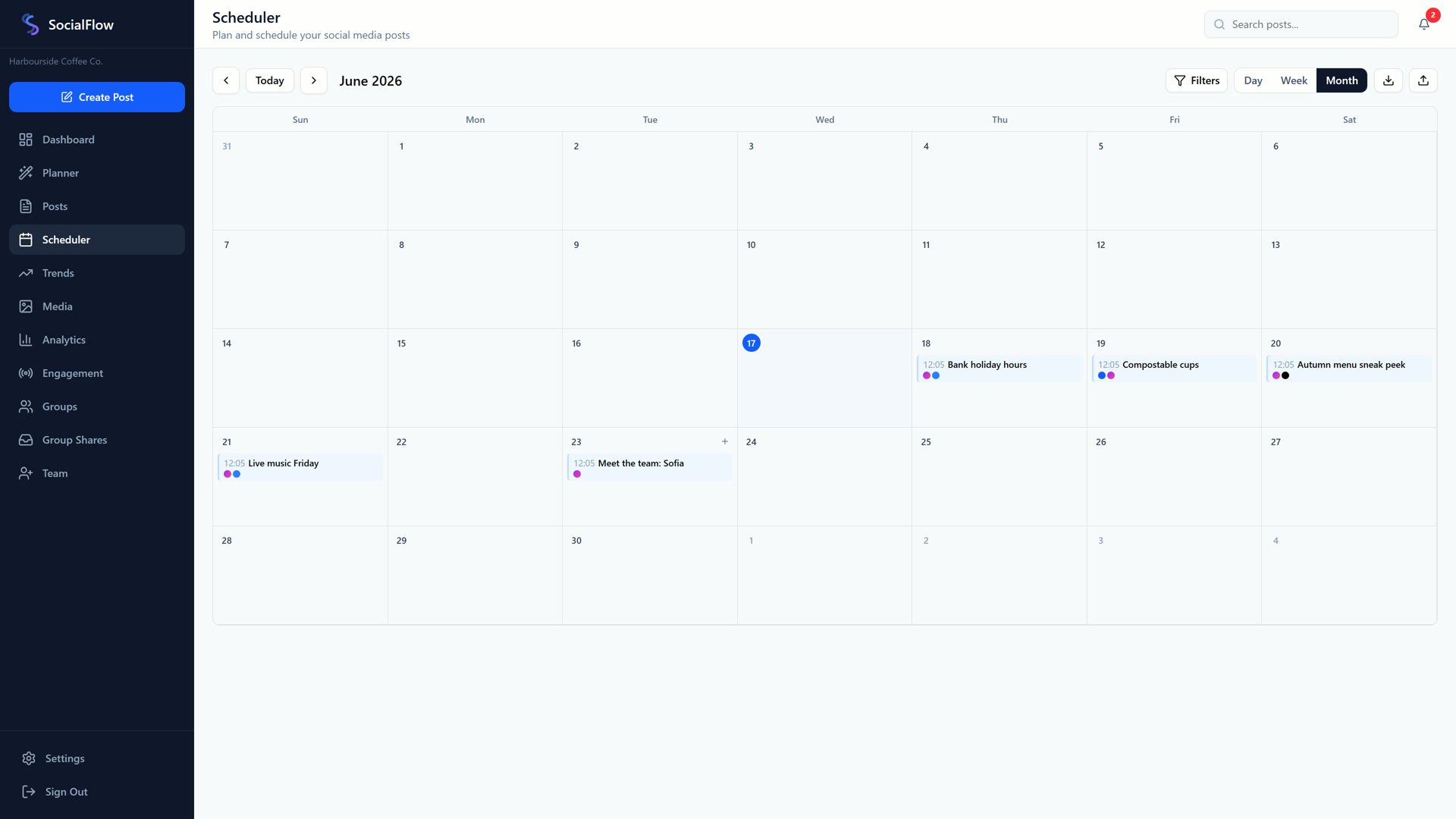
Task: Click Sign Out
Action: coord(97,792)
